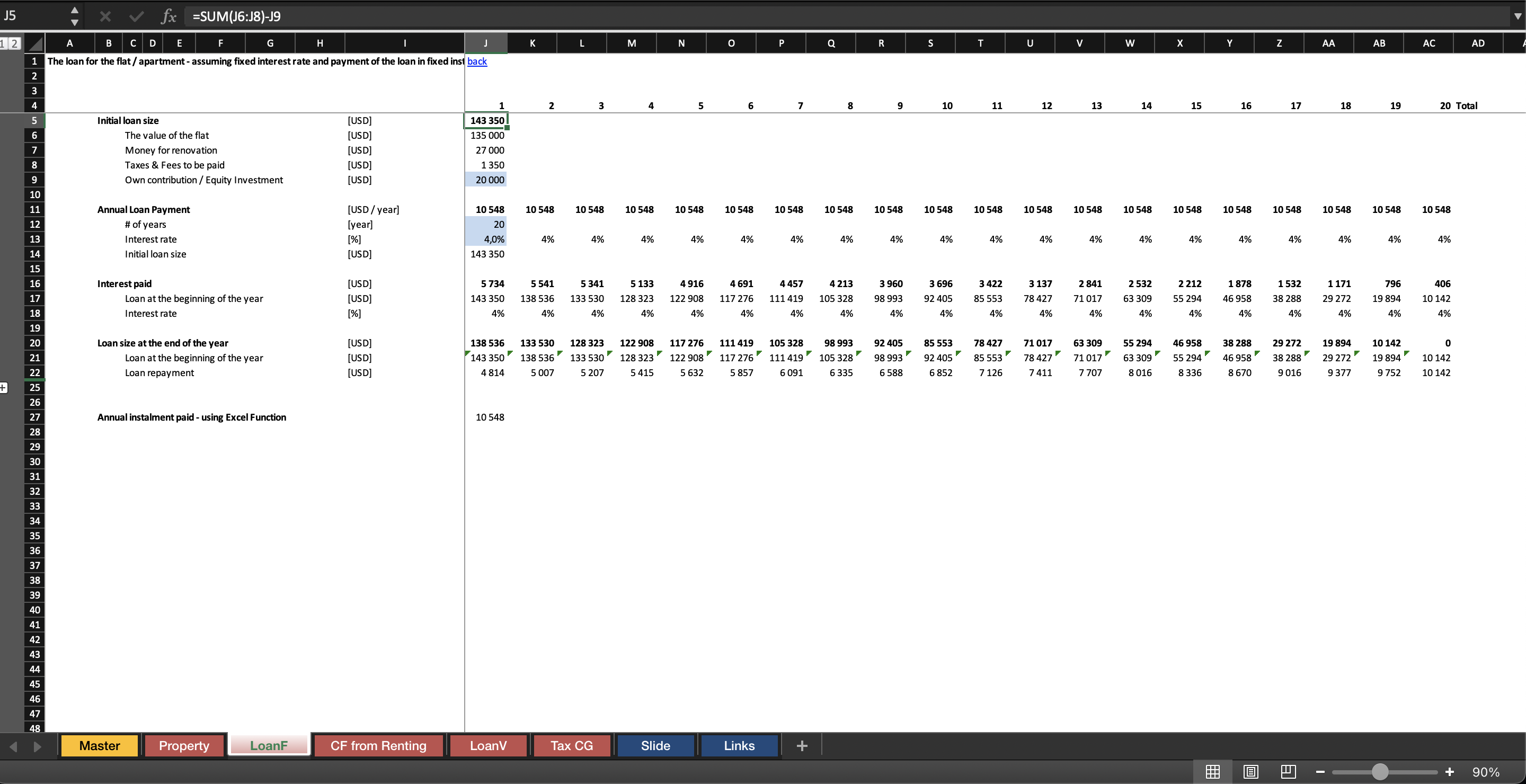Click the Total column heading
The width and height of the screenshot is (1526, 784).
[1466, 106]
